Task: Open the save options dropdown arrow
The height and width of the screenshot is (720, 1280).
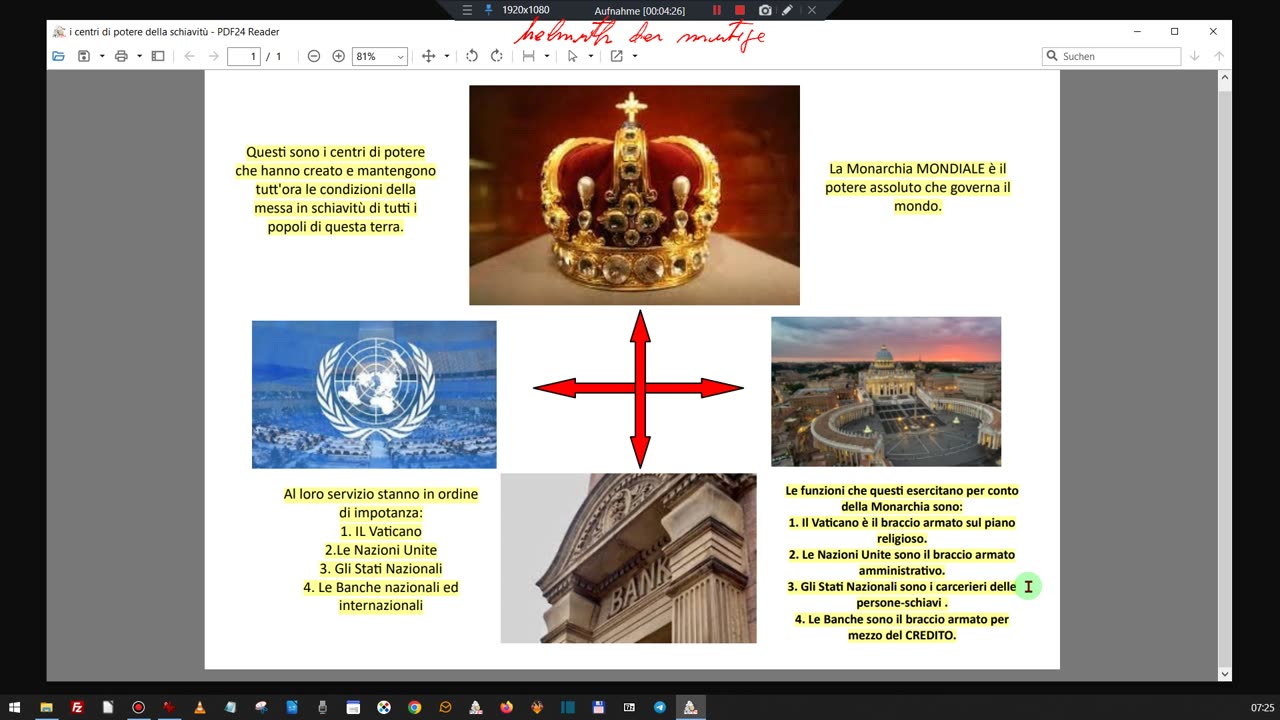Action: pyautogui.click(x=102, y=56)
